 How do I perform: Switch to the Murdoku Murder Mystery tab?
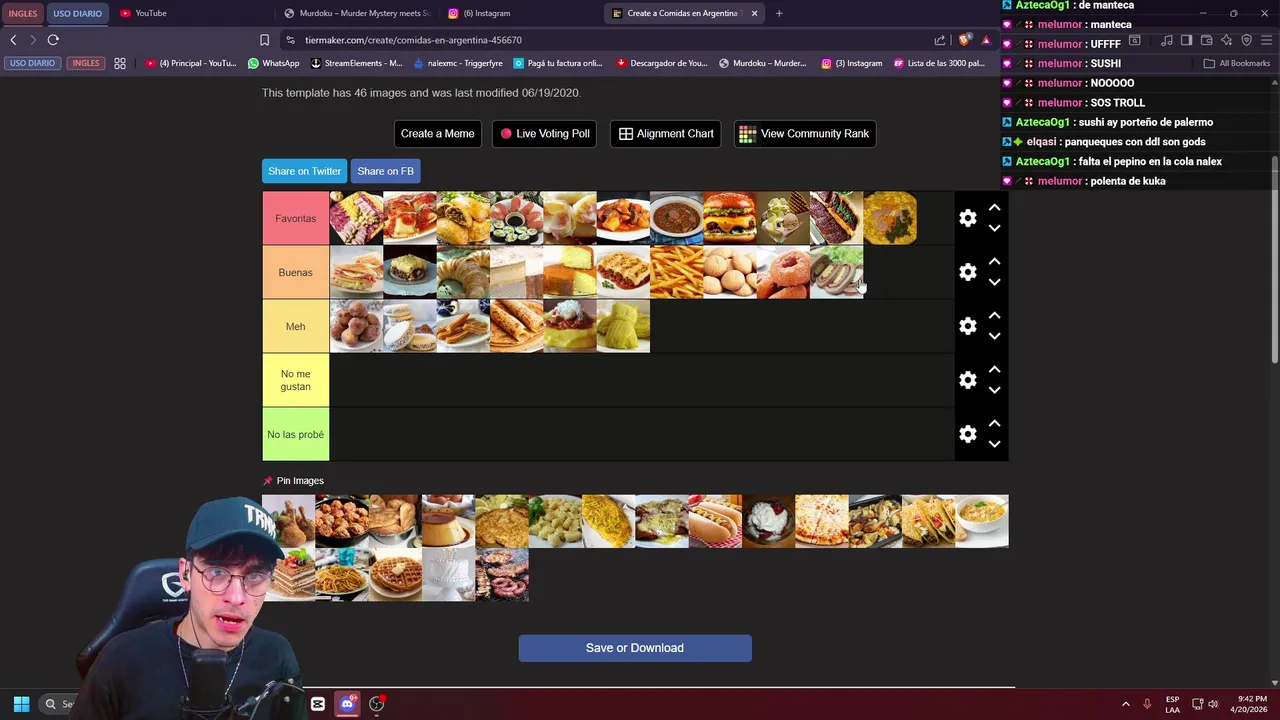click(x=356, y=13)
